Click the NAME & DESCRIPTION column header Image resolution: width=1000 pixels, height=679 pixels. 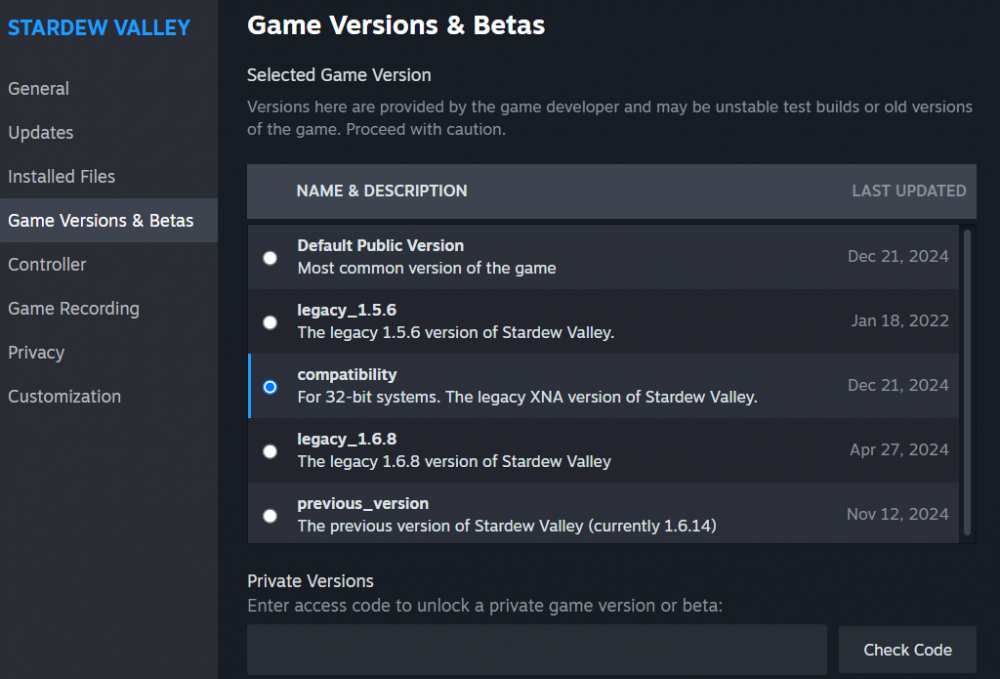[382, 191]
